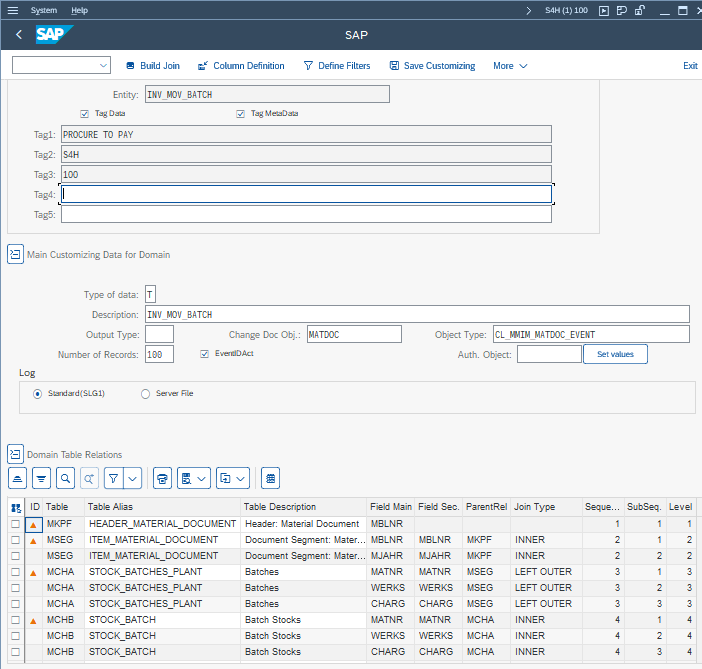Select the Server File radio button
This screenshot has height=669, width=702.
[x=146, y=393]
